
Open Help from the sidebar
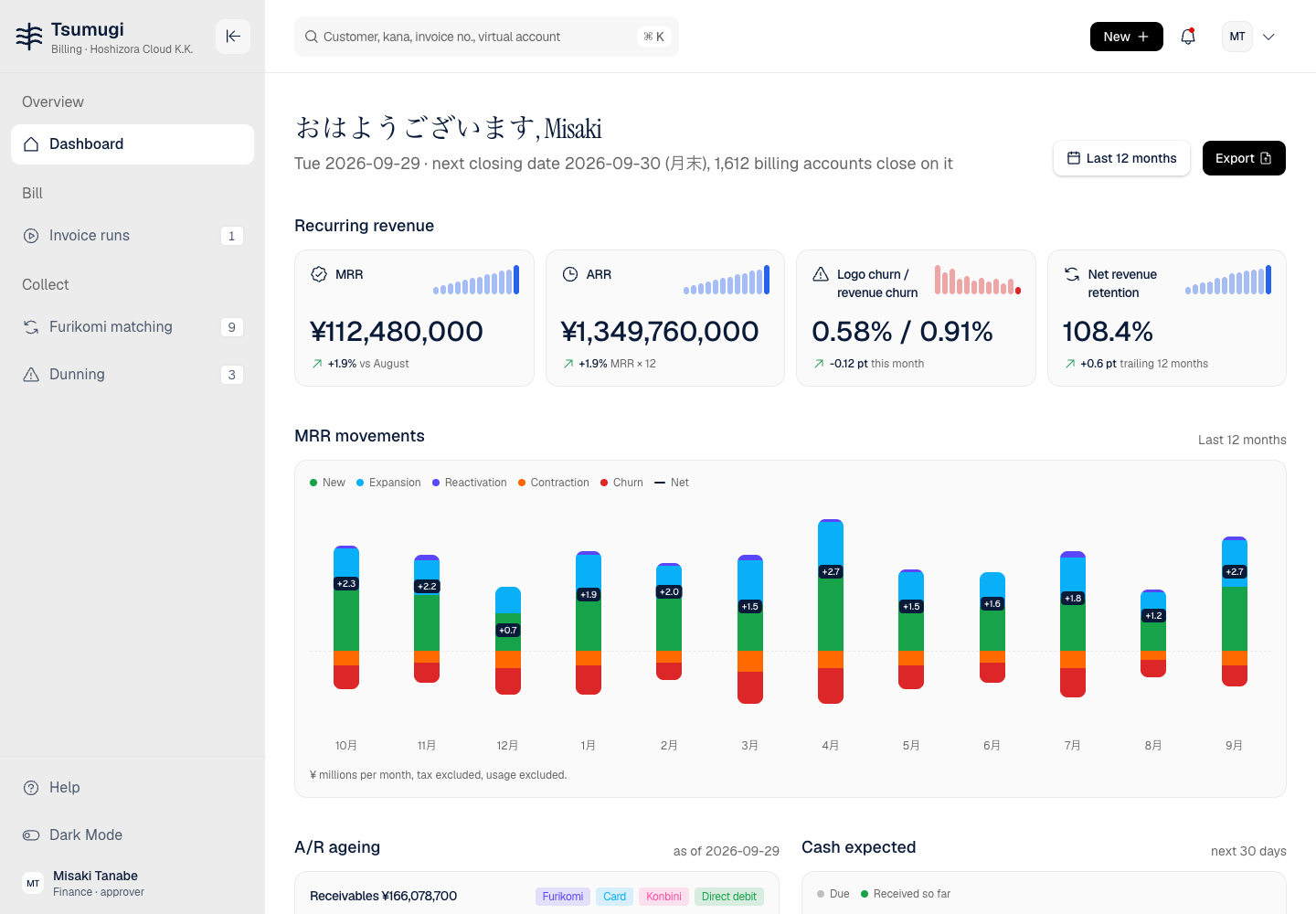(x=133, y=788)
